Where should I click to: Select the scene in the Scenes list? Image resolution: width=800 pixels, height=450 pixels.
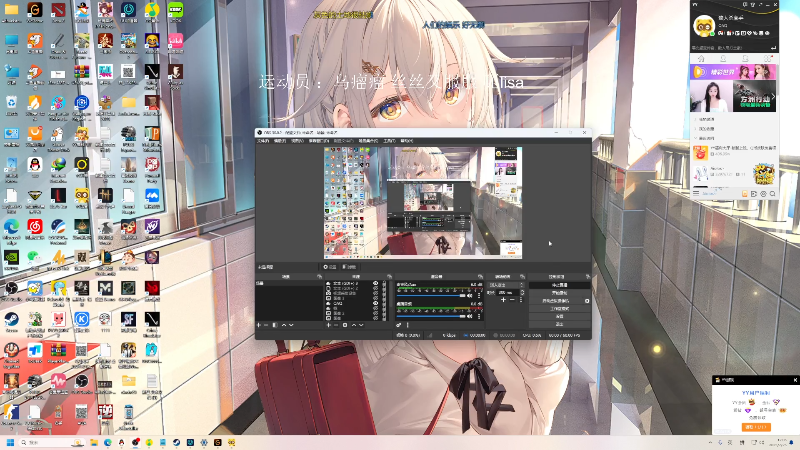pos(289,283)
